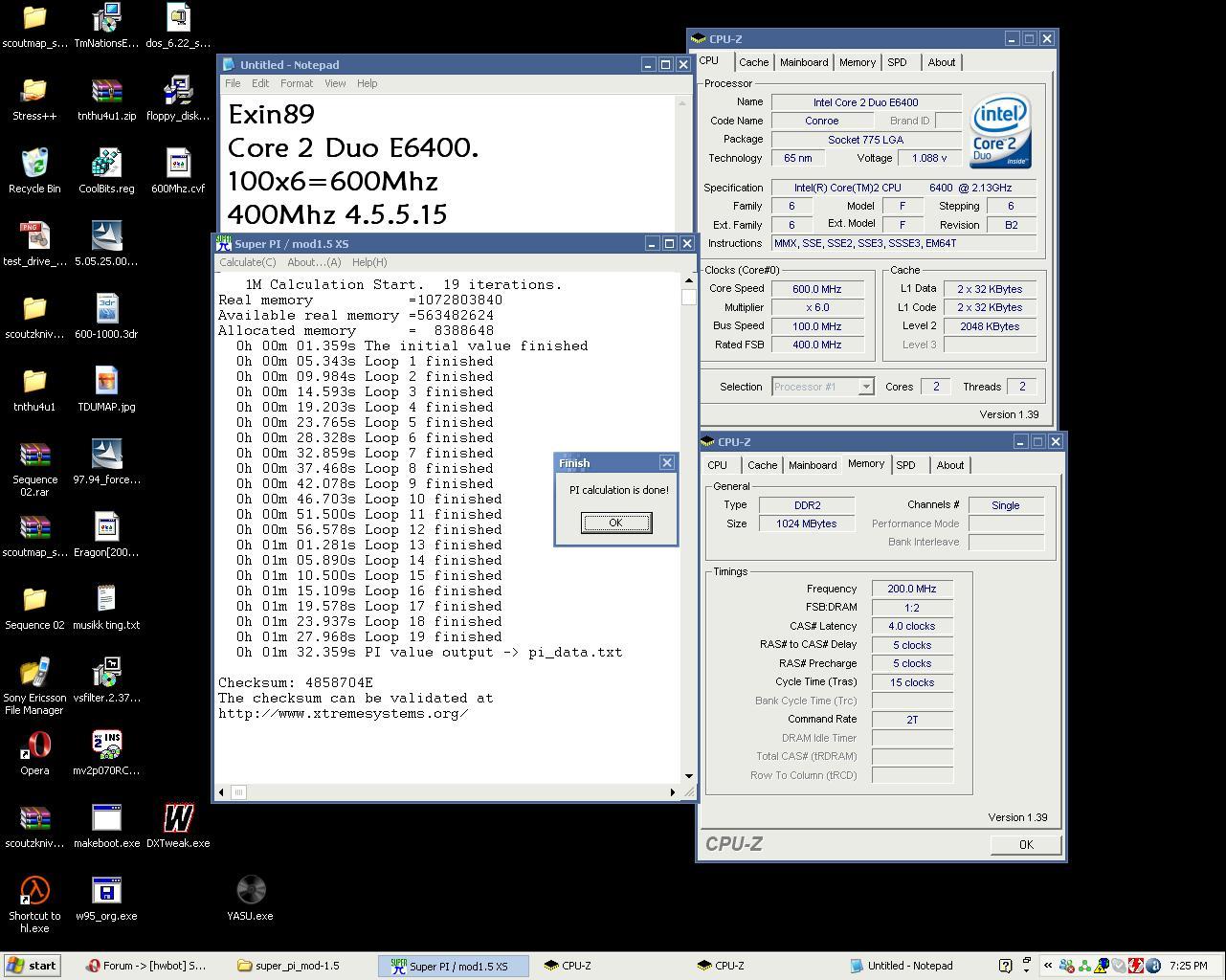Select the dos_6.22_s... desktop icon
Screen dimensions: 1226x980
(x=178, y=25)
